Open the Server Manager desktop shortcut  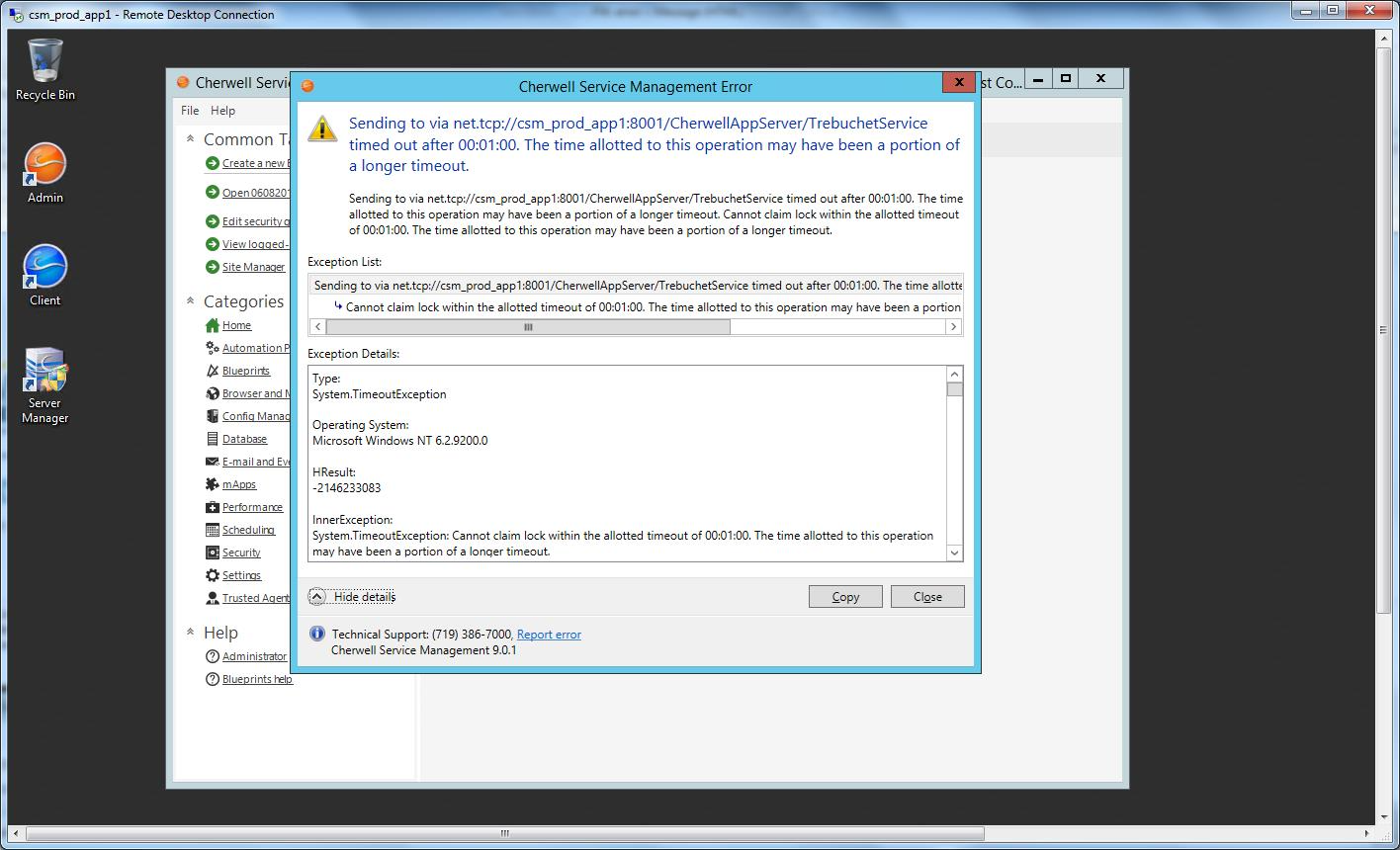44,371
